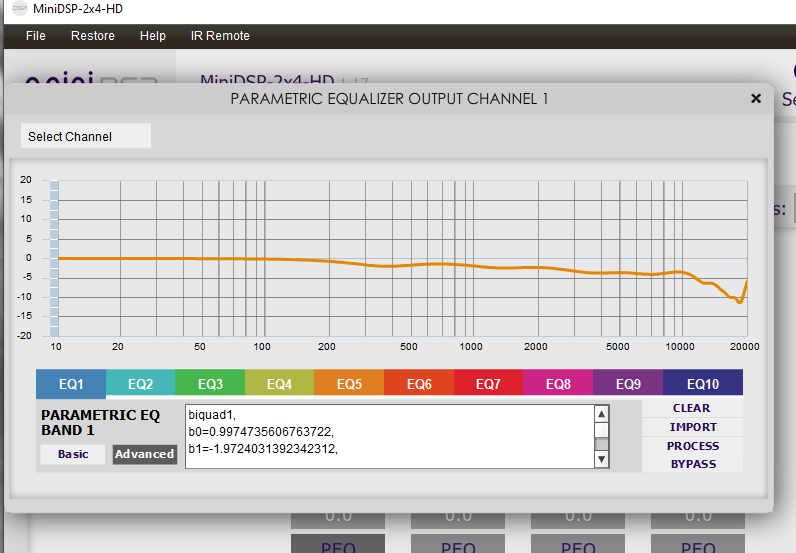This screenshot has width=796, height=553.
Task: Click the biquad text box scroll down arrow
Action: point(602,460)
